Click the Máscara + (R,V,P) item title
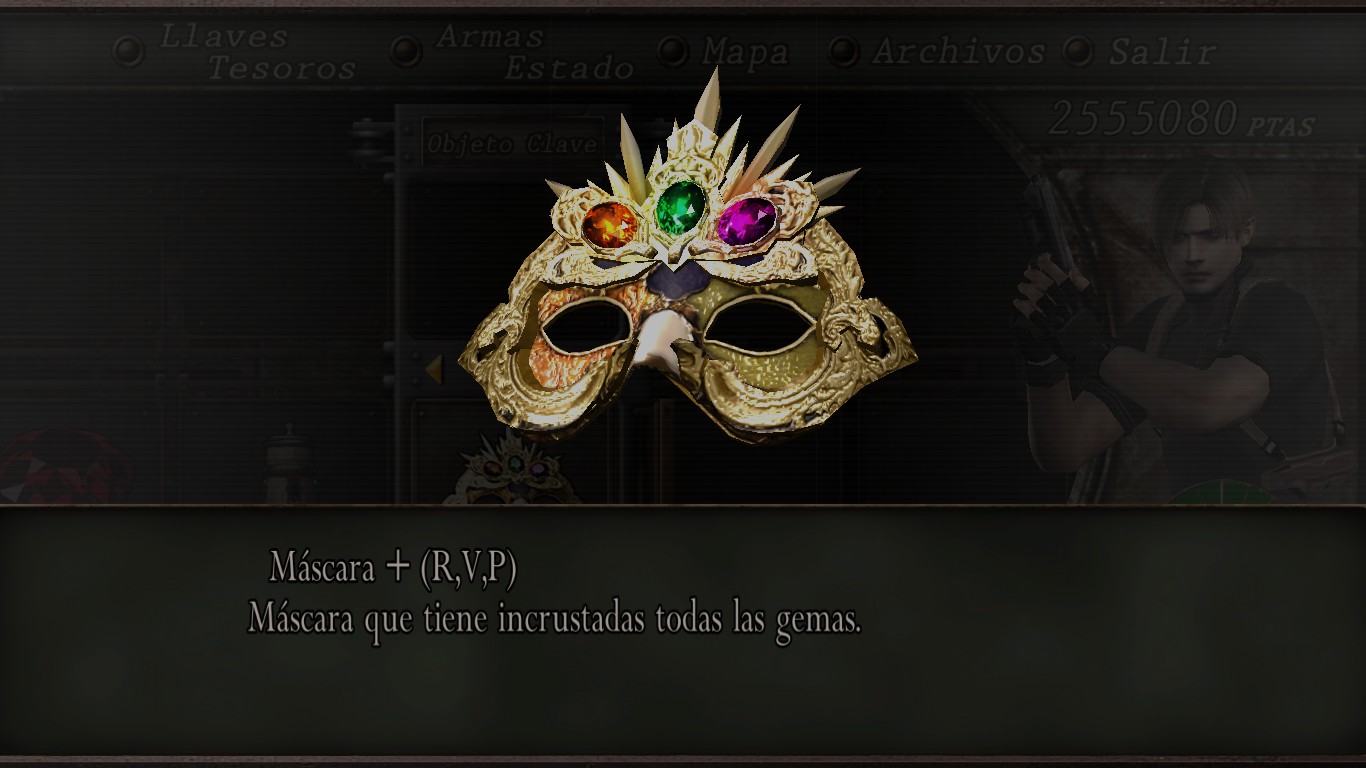The image size is (1366, 768). pyautogui.click(x=393, y=568)
